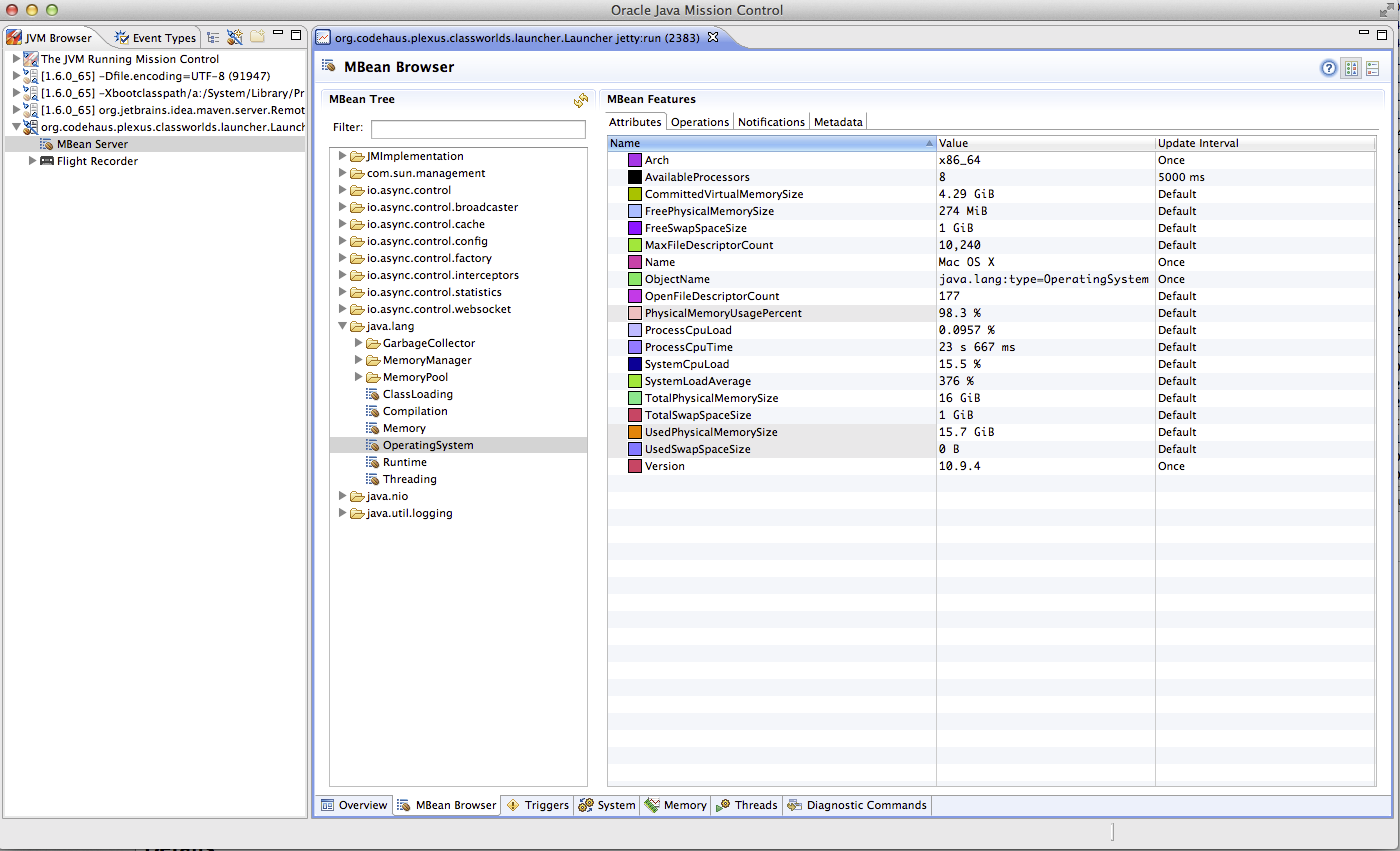Viewport: 1400px width, 851px height.
Task: Sort by the Value column header
Action: pos(1046,143)
